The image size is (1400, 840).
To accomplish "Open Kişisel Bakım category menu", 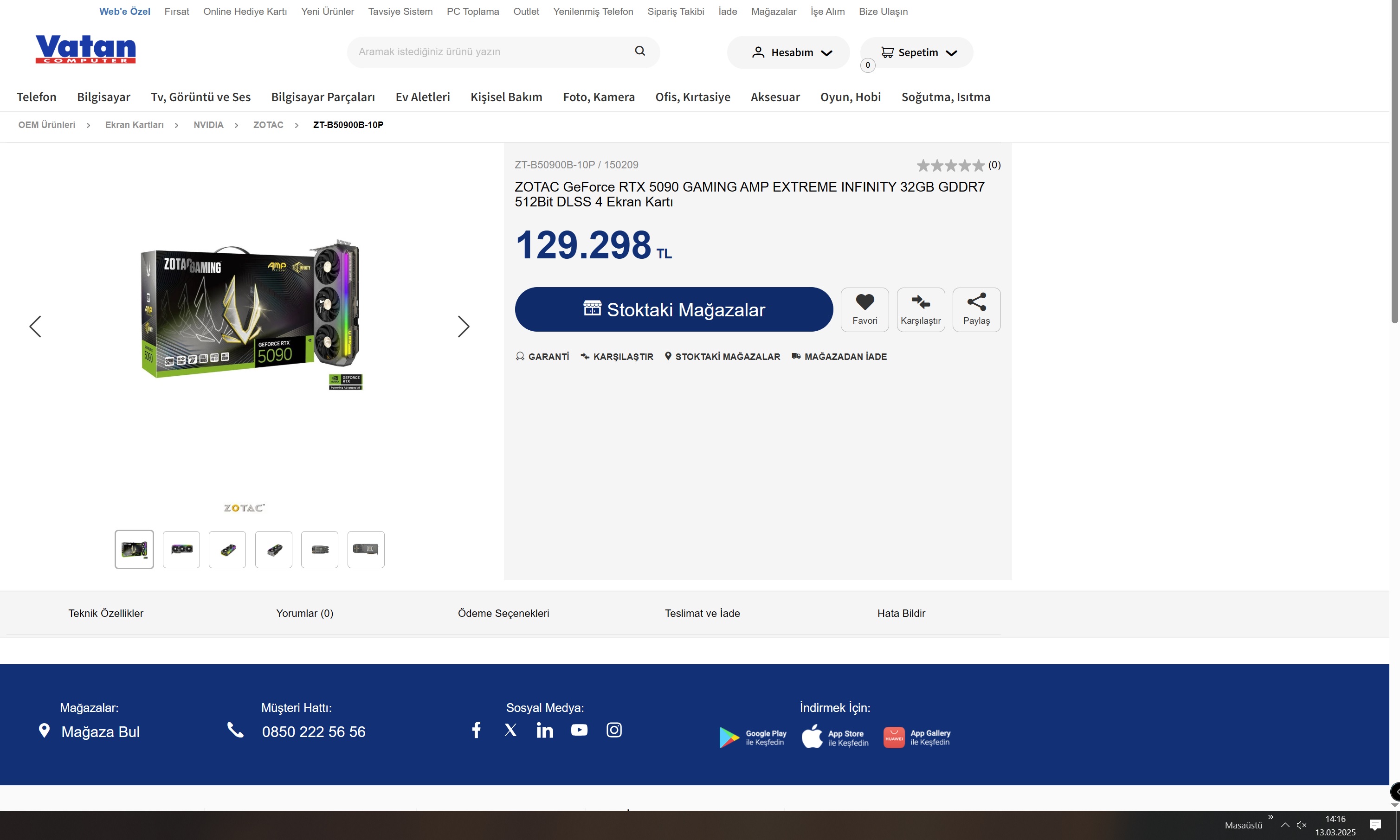I will point(506,97).
